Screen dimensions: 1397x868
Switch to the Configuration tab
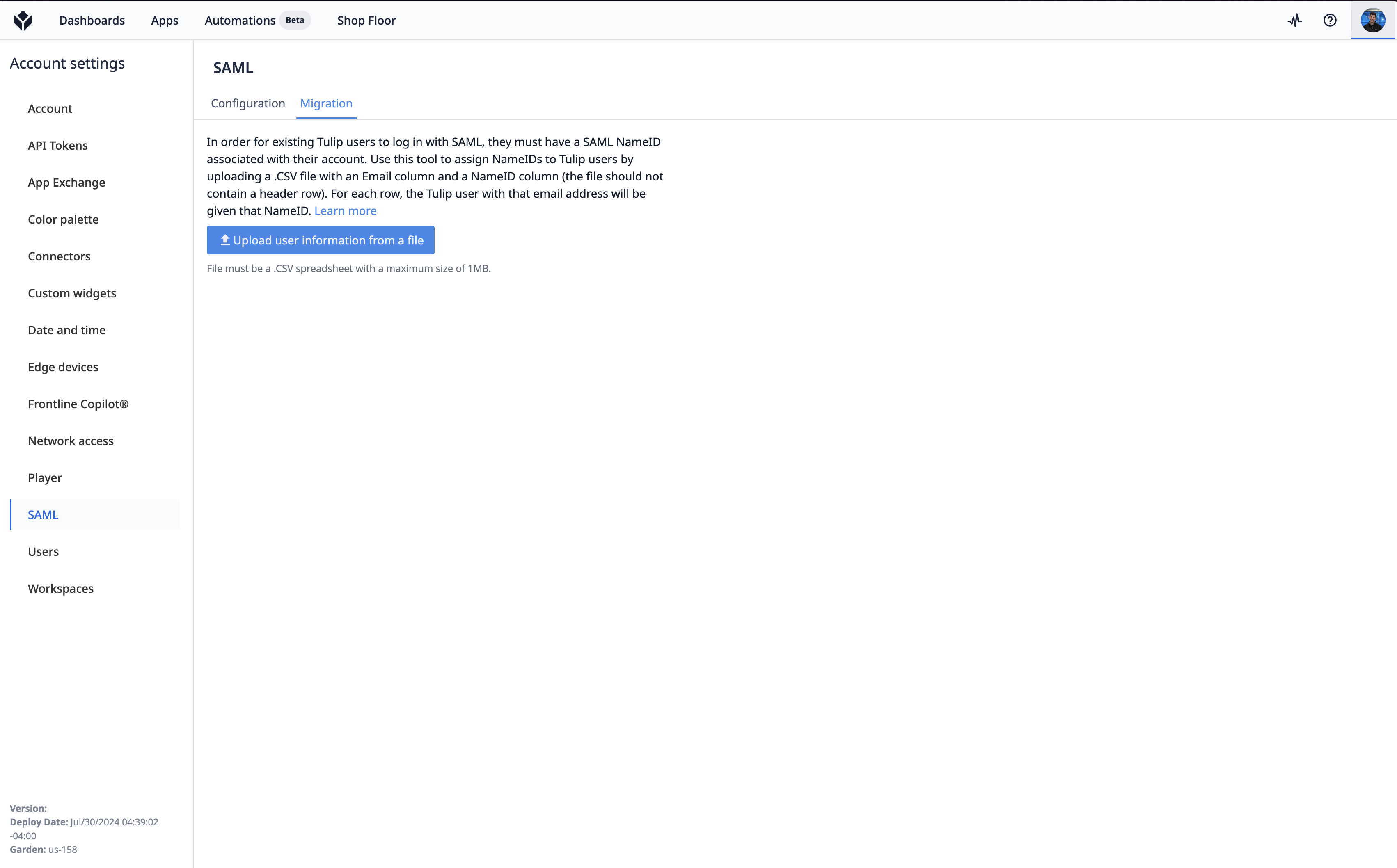(x=247, y=103)
